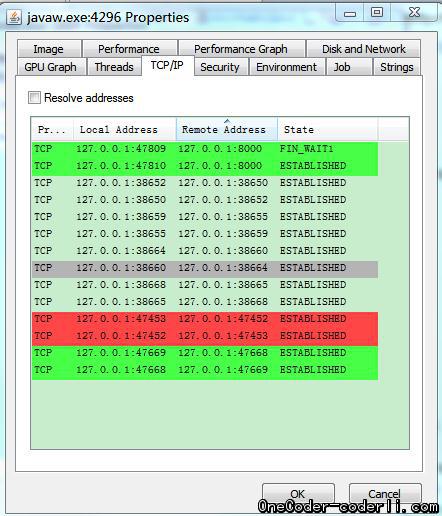Enable the Resolve addresses checkbox

[34, 98]
